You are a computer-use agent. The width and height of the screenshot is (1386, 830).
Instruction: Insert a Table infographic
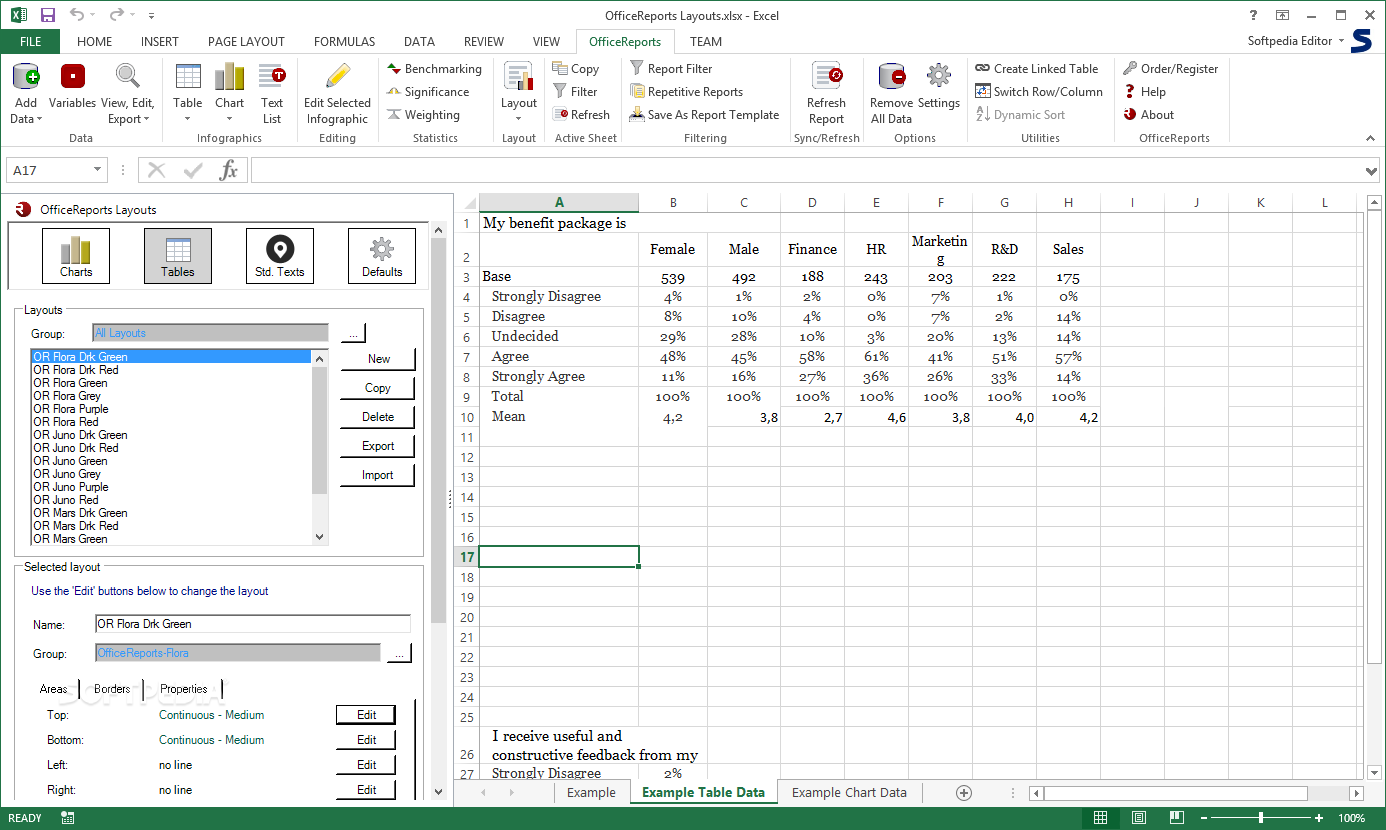(x=188, y=77)
